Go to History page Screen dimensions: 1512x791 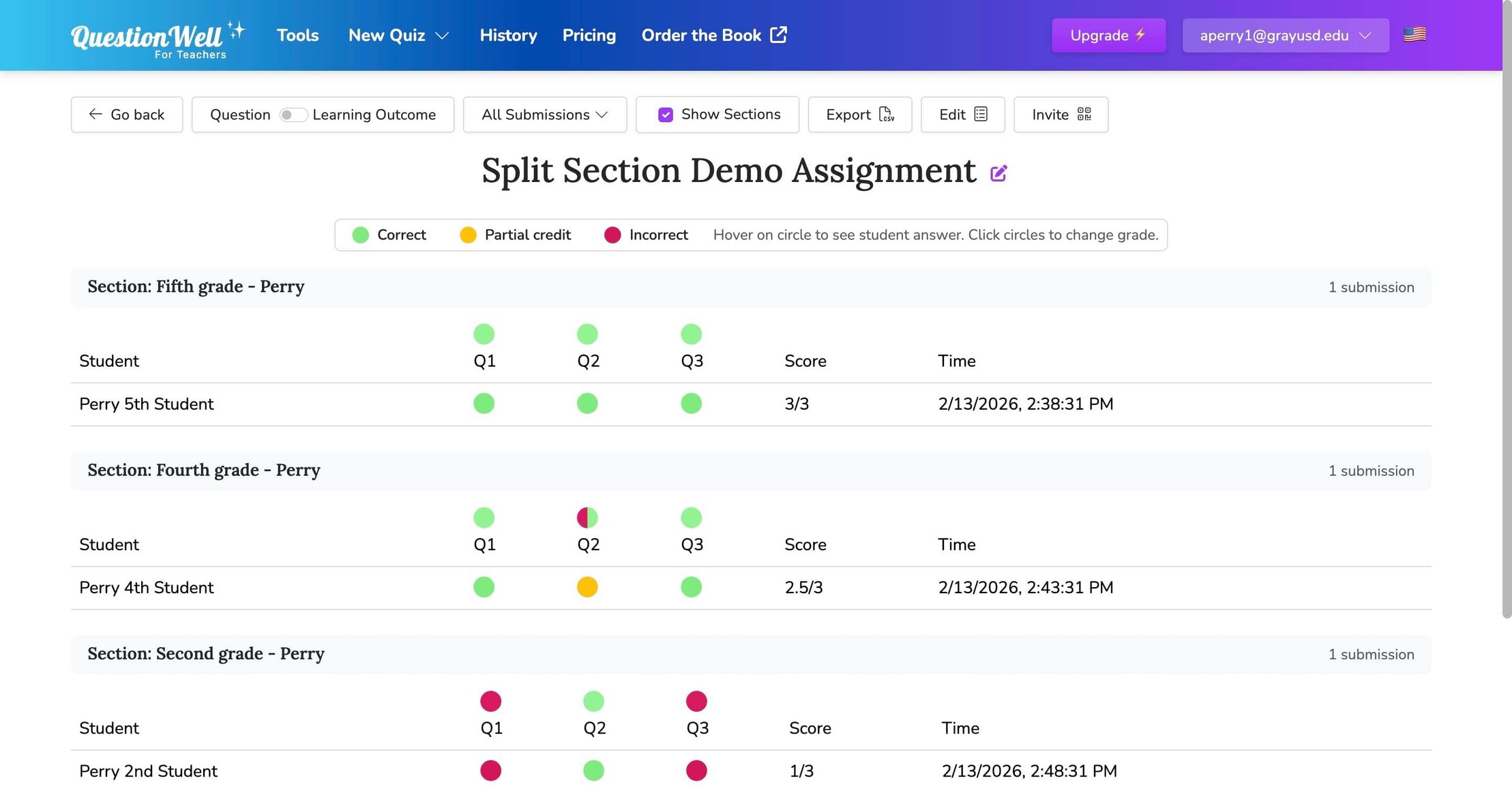click(x=508, y=35)
